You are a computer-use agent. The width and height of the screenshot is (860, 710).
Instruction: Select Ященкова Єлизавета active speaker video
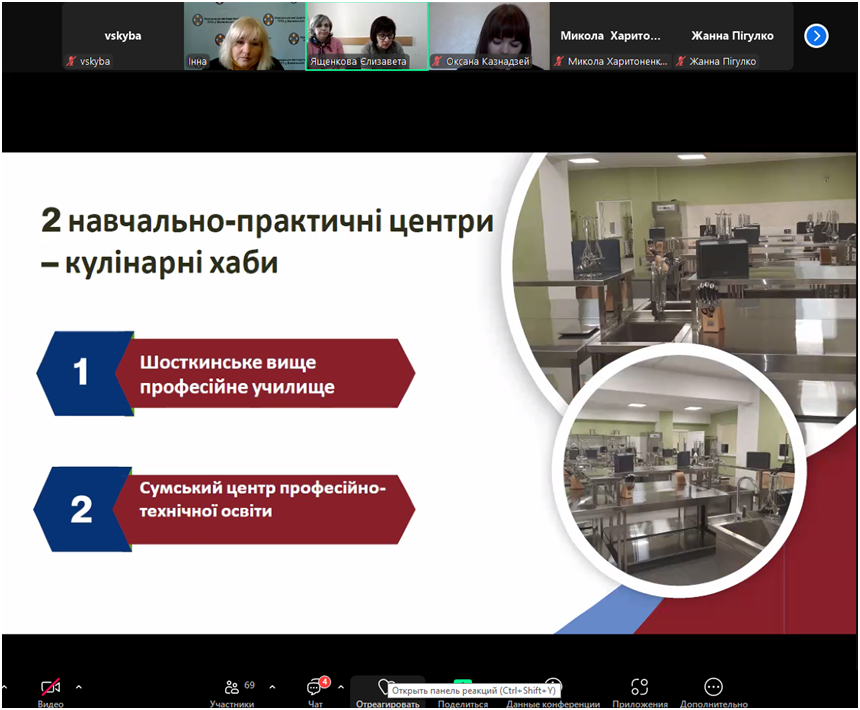(367, 36)
